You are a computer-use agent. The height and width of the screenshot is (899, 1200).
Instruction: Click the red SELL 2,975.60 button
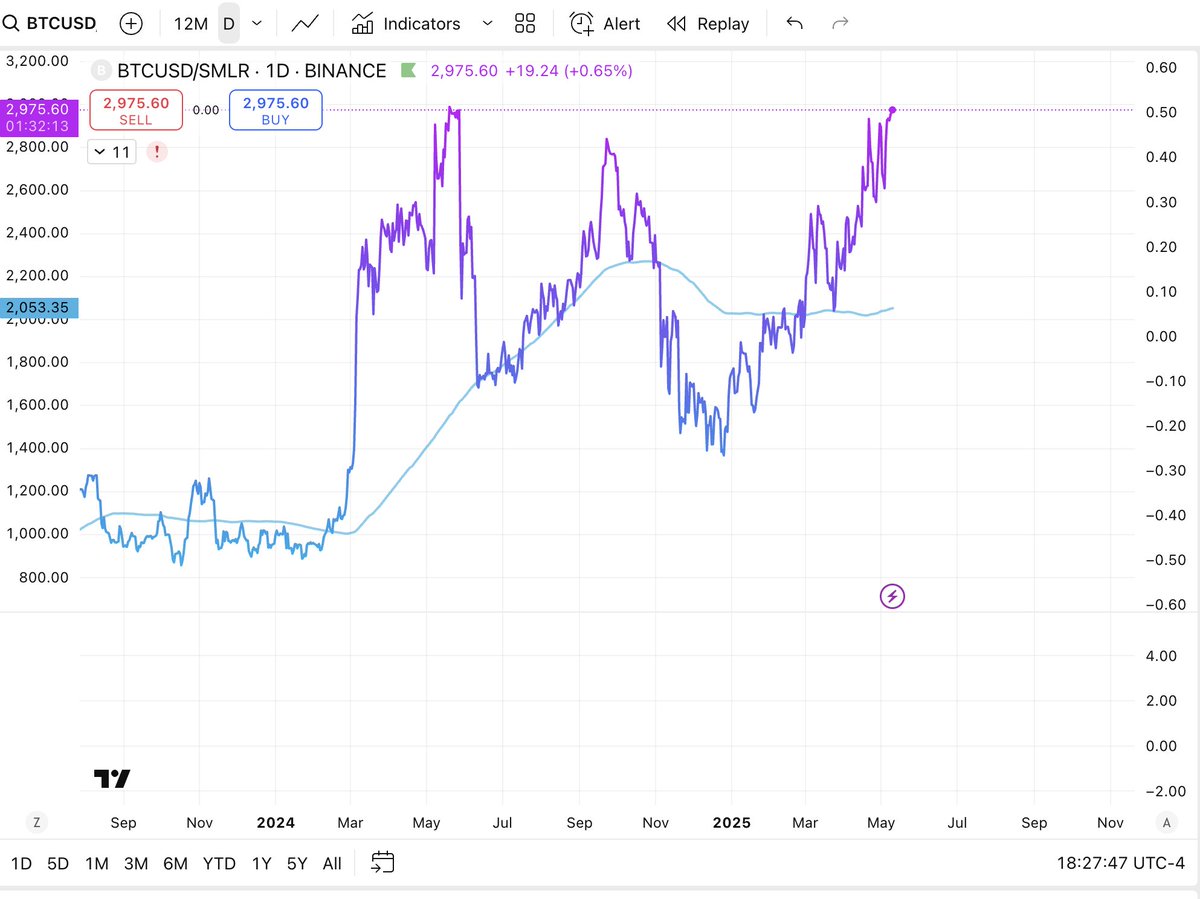coord(136,110)
